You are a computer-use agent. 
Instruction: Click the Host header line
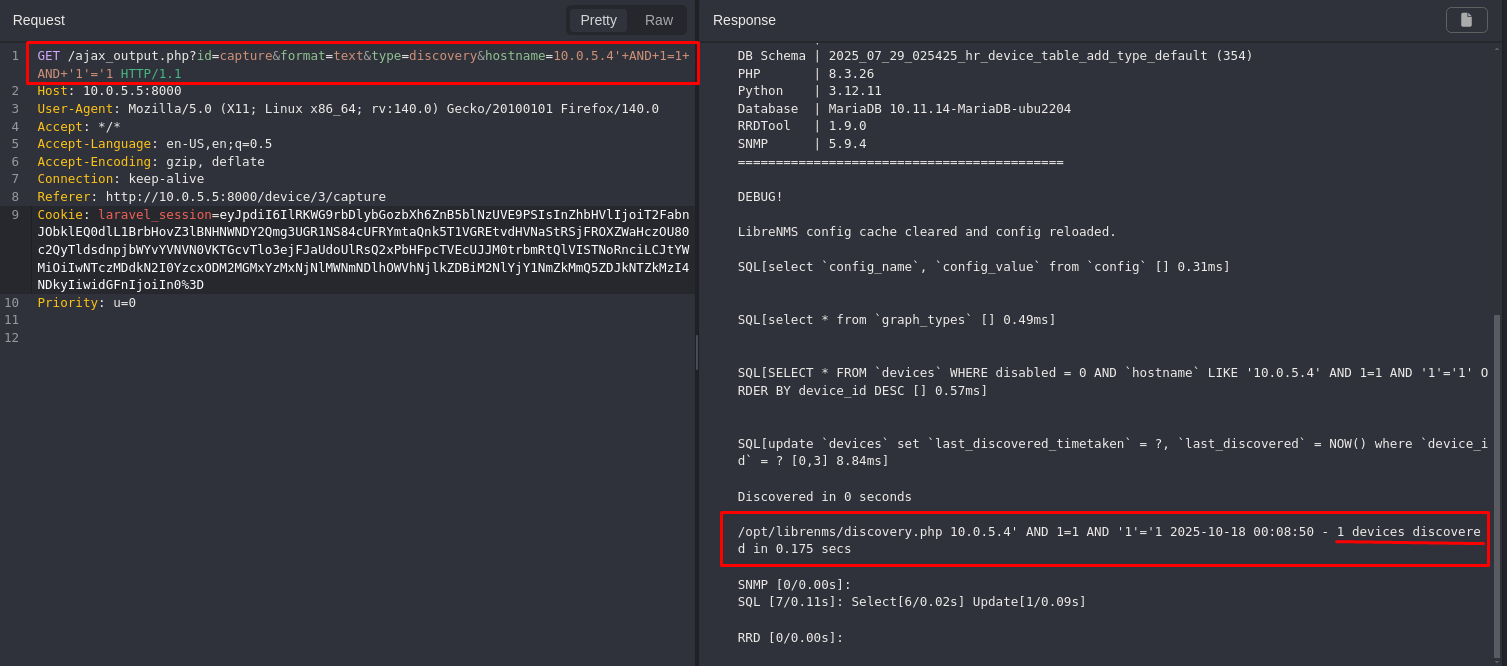pos(109,91)
